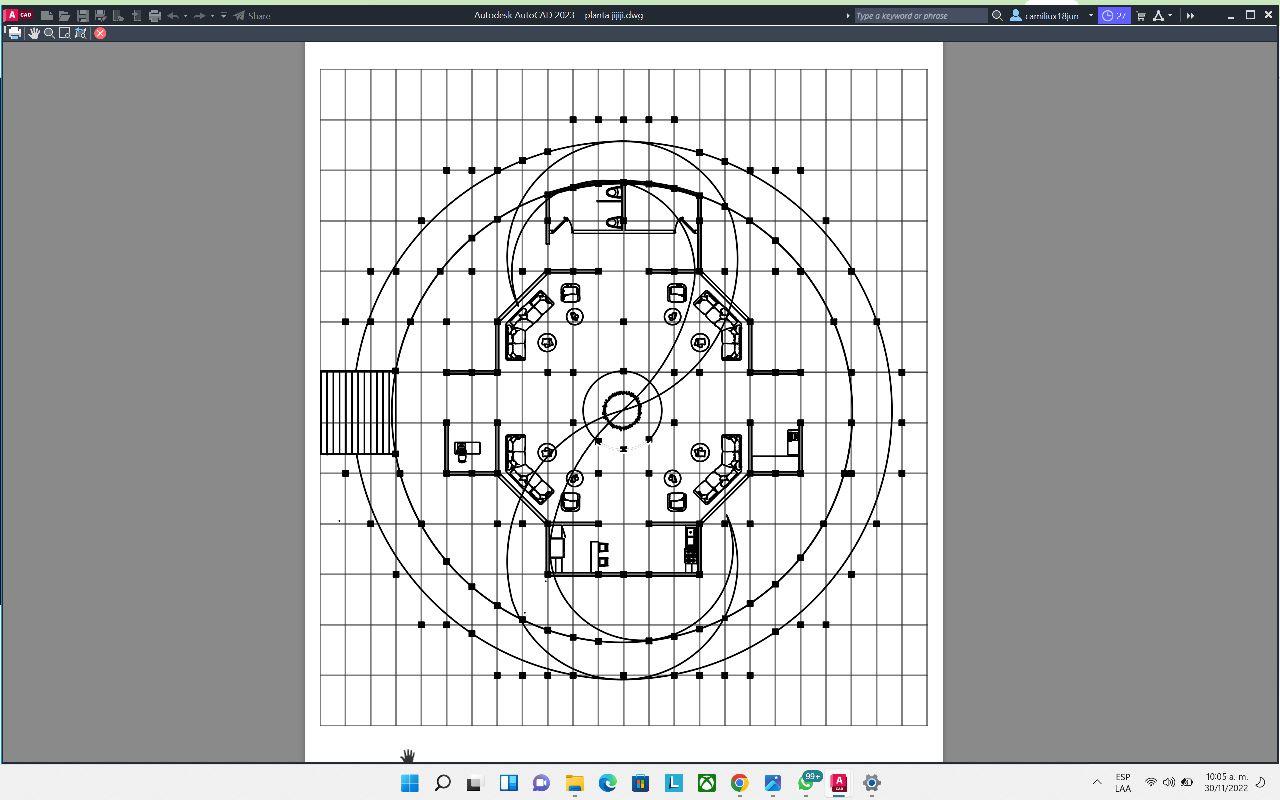Open Microsoft Edge from taskbar
Viewport: 1280px width, 800px height.
pyautogui.click(x=607, y=783)
